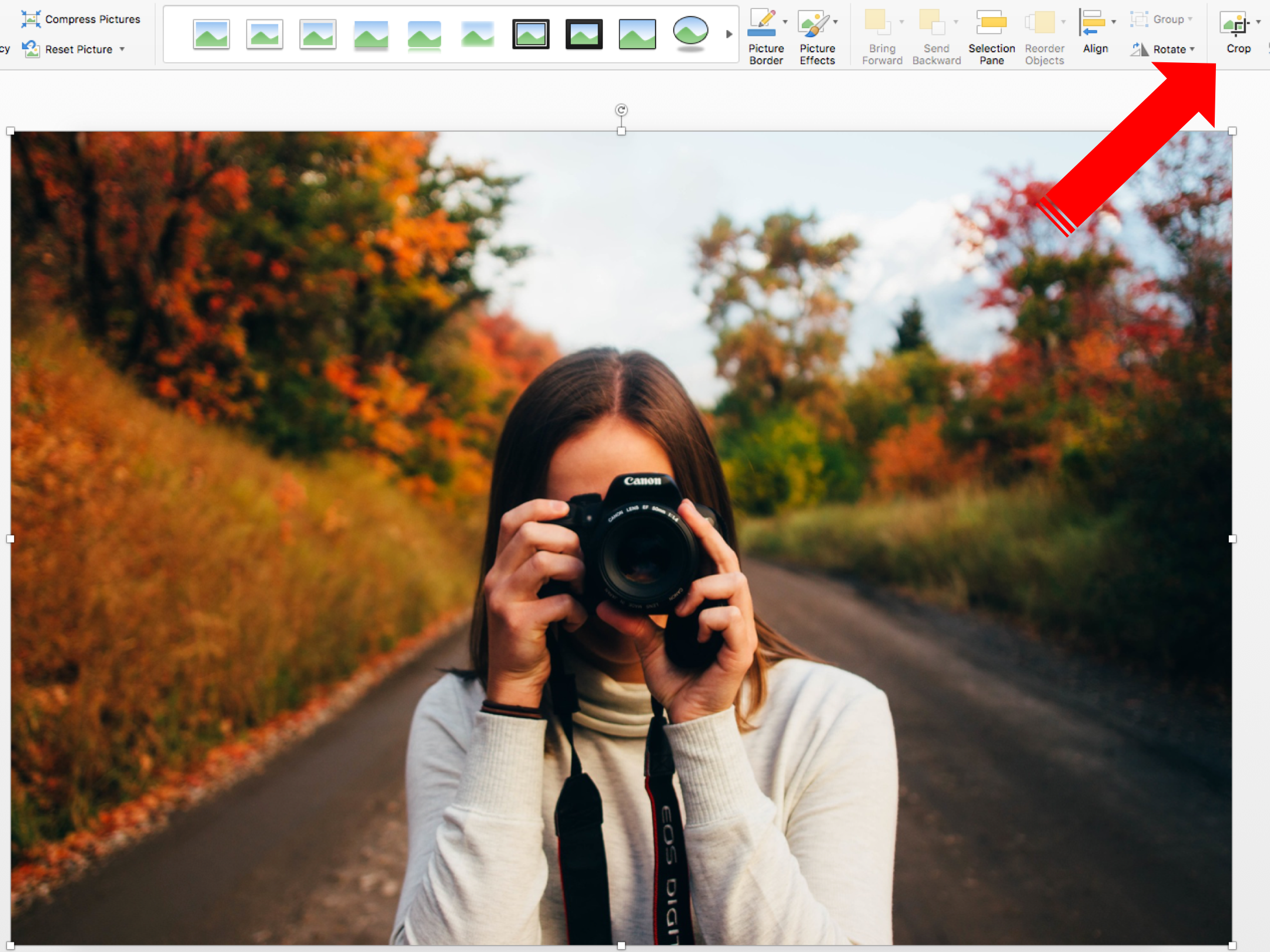Click the Align objects icon
This screenshot has width=1270, height=952.
1092,24
